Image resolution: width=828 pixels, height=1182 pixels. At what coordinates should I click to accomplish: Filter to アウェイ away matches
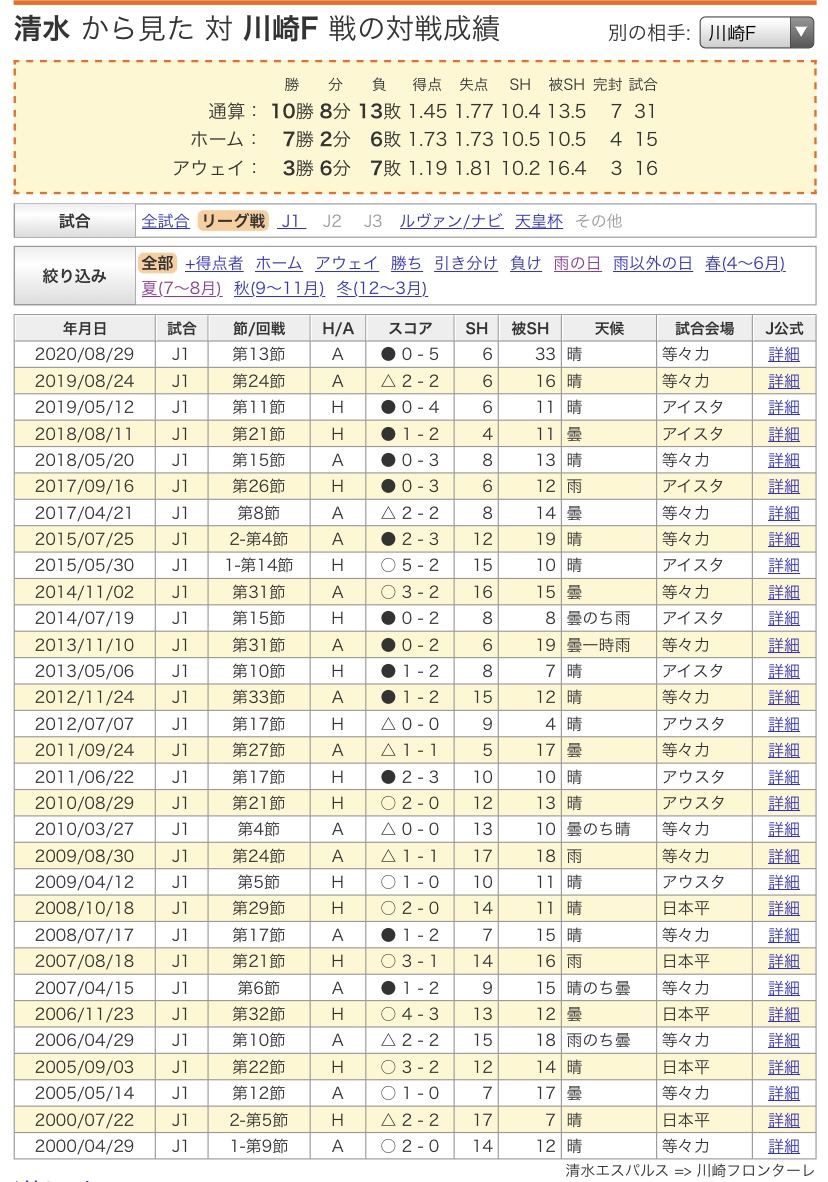346,263
